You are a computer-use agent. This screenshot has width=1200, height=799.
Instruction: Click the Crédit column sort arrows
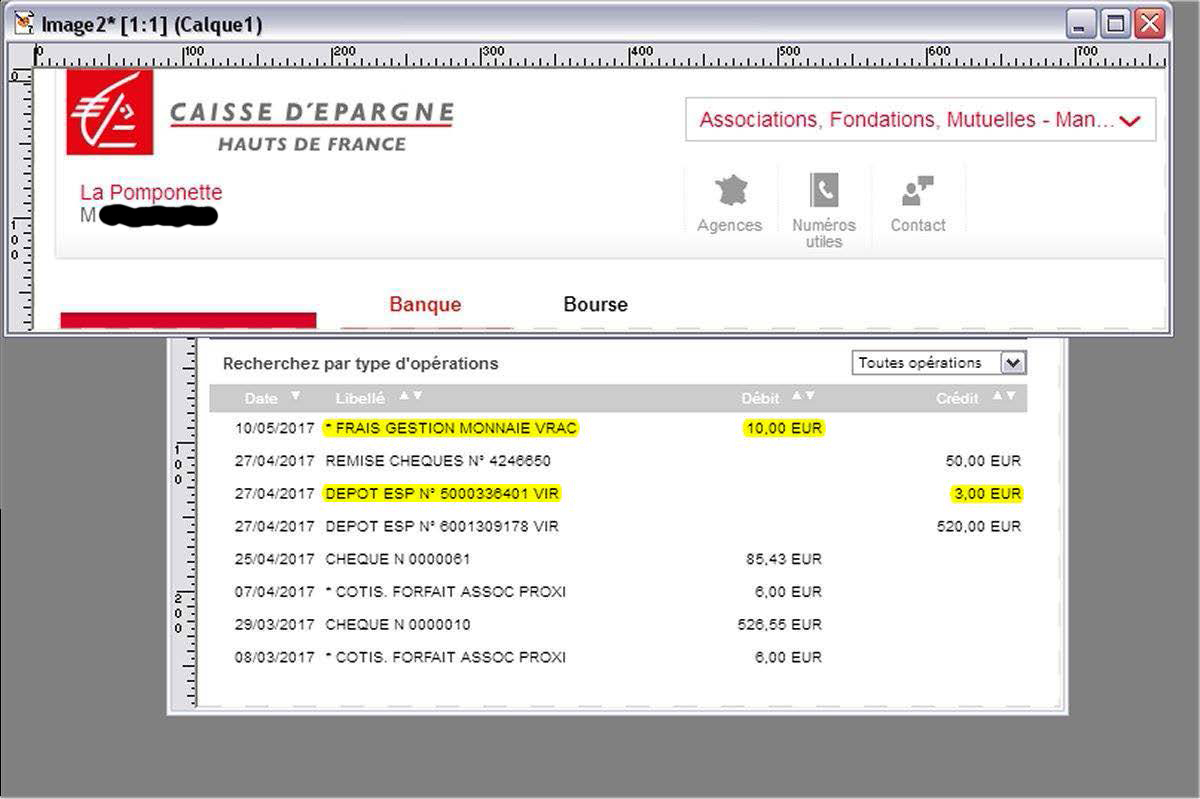tap(1003, 396)
